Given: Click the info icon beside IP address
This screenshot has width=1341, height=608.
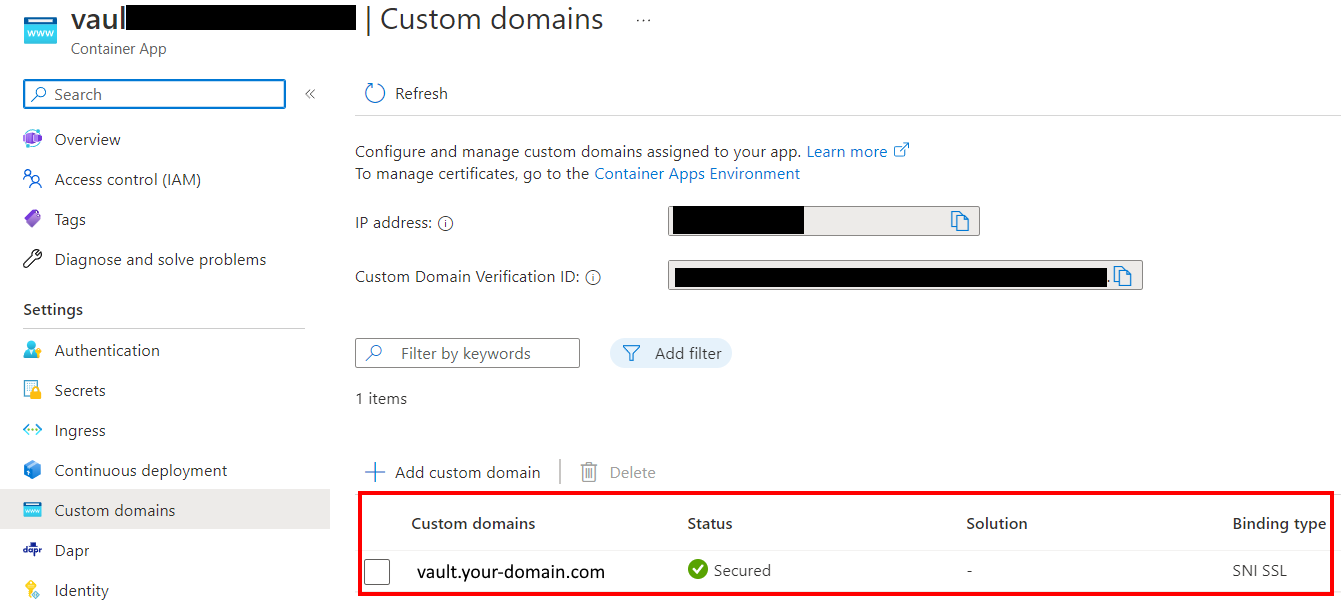Looking at the screenshot, I should click(x=446, y=224).
